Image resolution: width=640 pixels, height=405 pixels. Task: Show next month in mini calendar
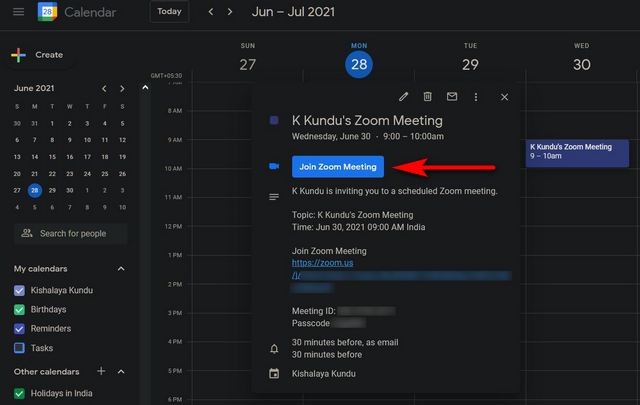click(x=122, y=88)
